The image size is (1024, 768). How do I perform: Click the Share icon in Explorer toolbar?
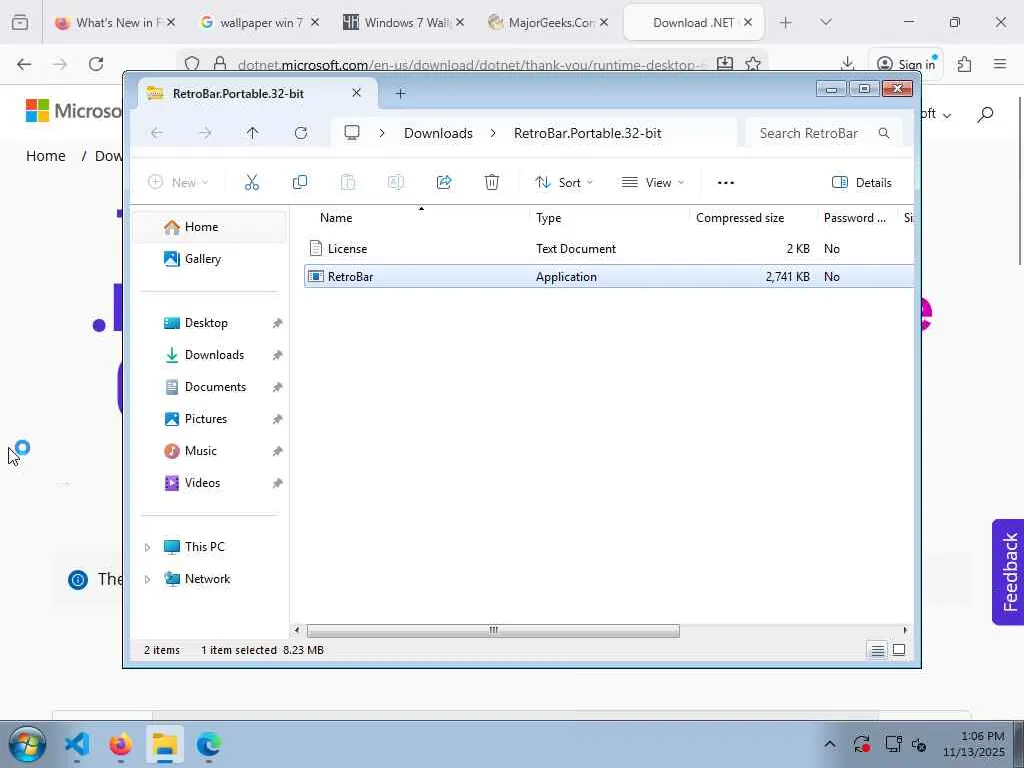coord(444,183)
